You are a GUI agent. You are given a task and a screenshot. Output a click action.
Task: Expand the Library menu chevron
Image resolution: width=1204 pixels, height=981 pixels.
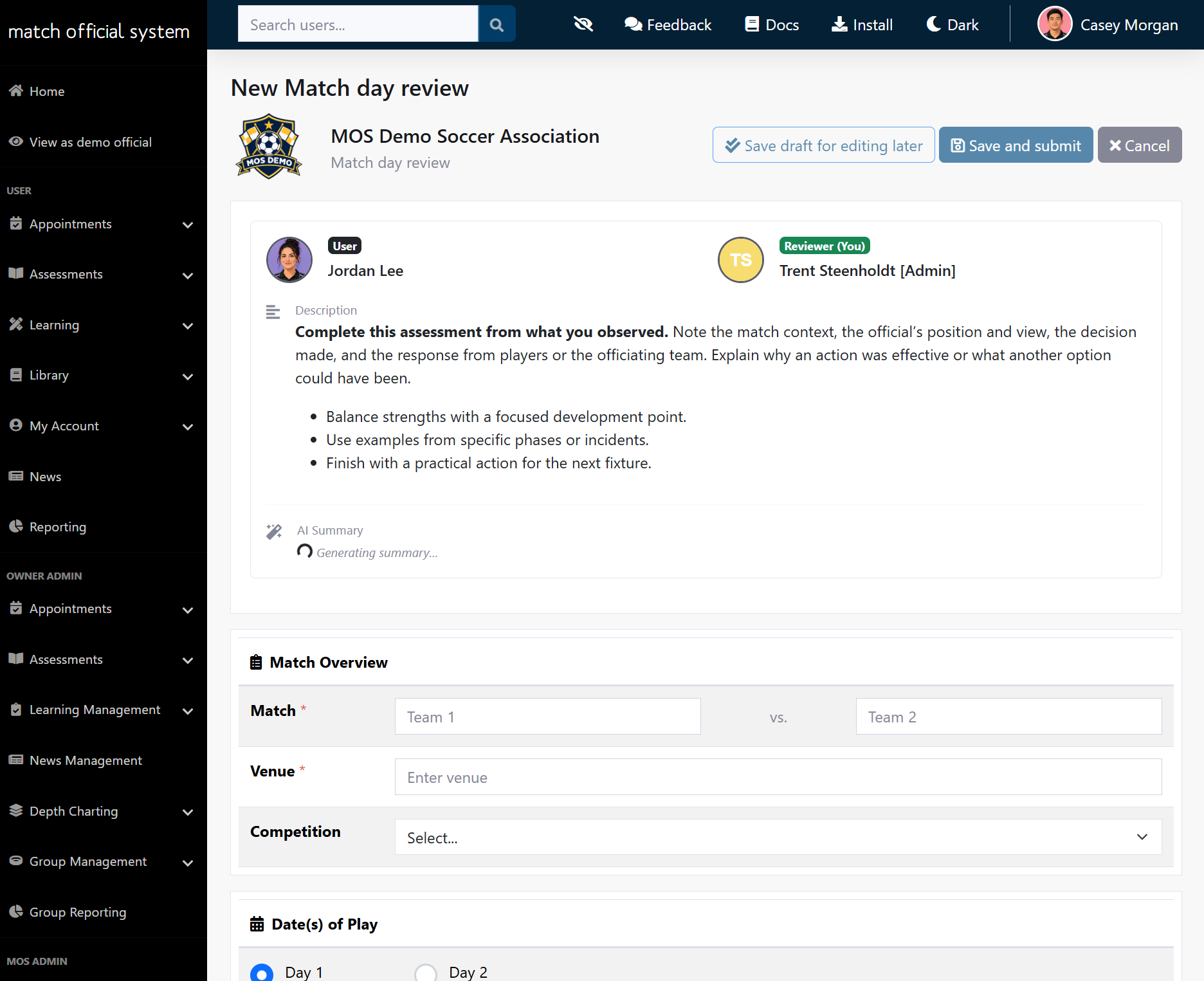pyautogui.click(x=188, y=376)
